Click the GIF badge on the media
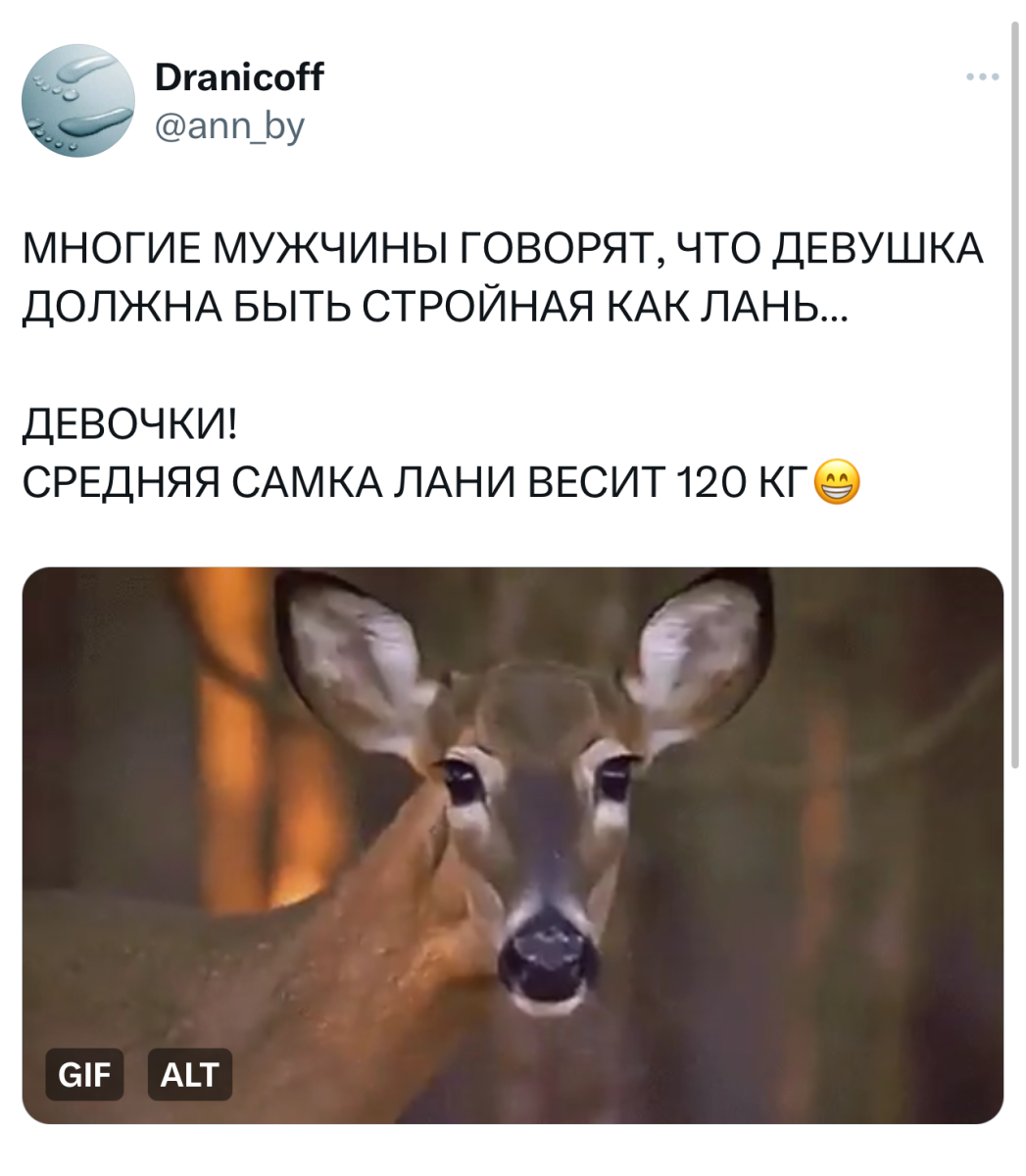 [x=85, y=1075]
